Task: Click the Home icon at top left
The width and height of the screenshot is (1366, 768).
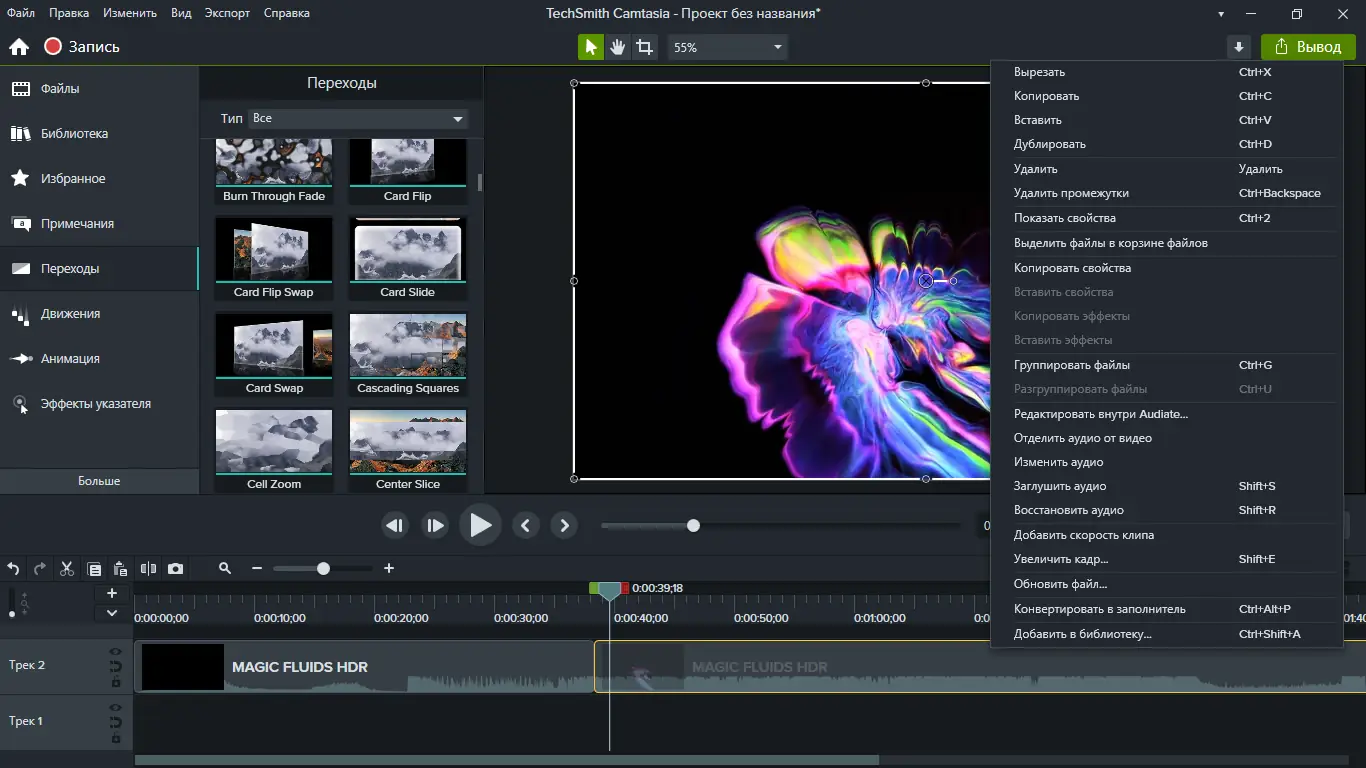Action: point(18,47)
